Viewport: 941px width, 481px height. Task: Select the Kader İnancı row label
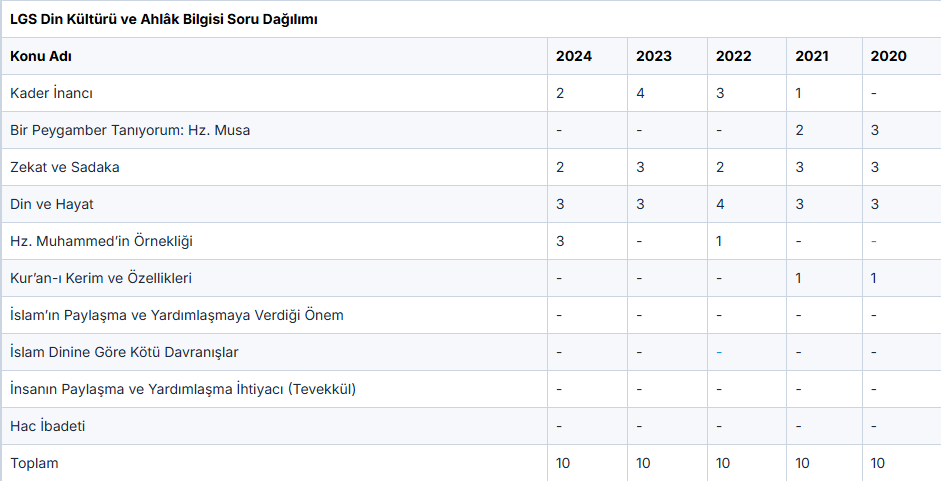[x=51, y=93]
